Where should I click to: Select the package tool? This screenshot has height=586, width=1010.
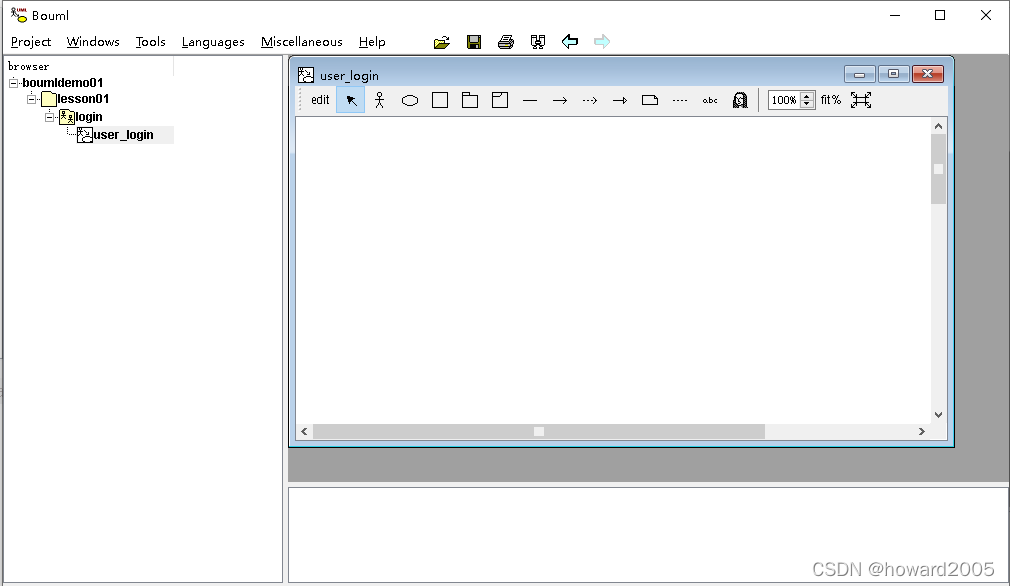[470, 100]
